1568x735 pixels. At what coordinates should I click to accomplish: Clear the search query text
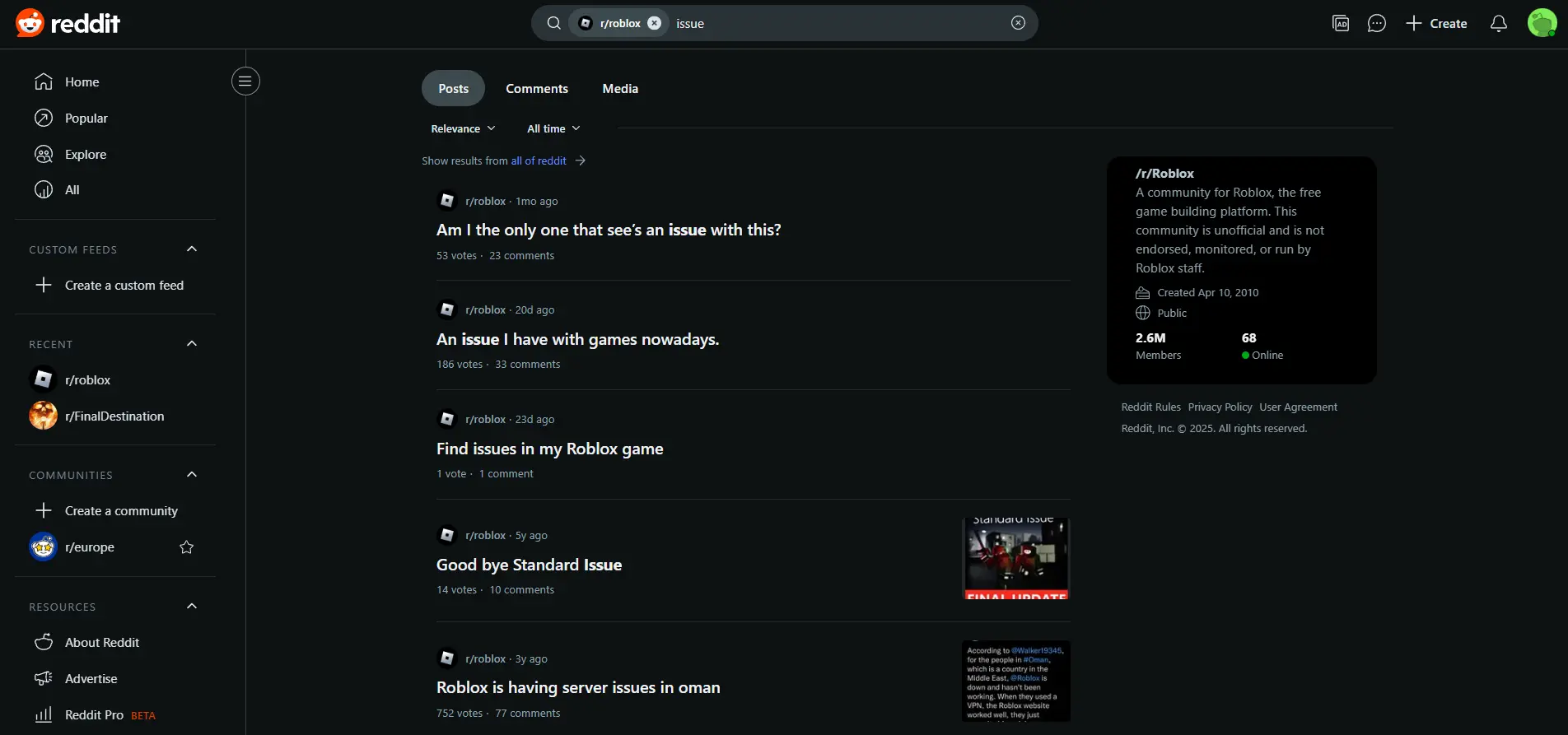tap(1019, 23)
